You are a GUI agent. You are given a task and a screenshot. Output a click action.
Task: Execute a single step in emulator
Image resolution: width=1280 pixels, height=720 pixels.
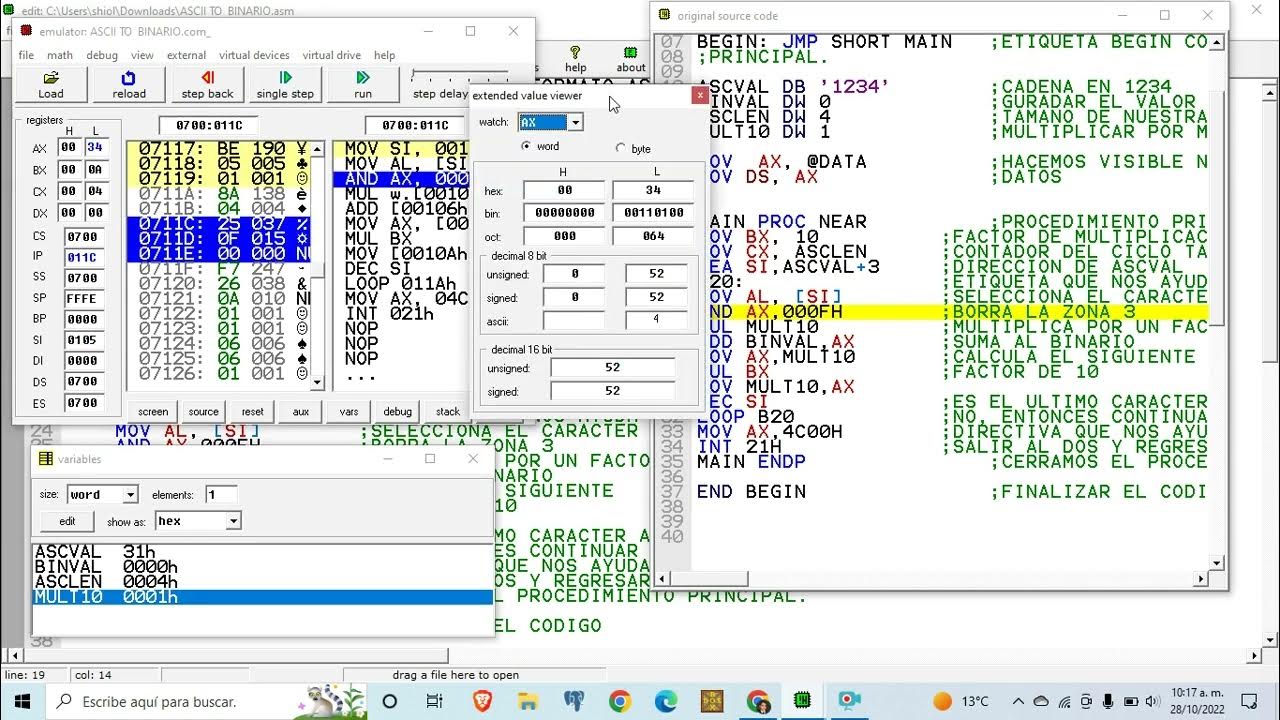coord(285,84)
